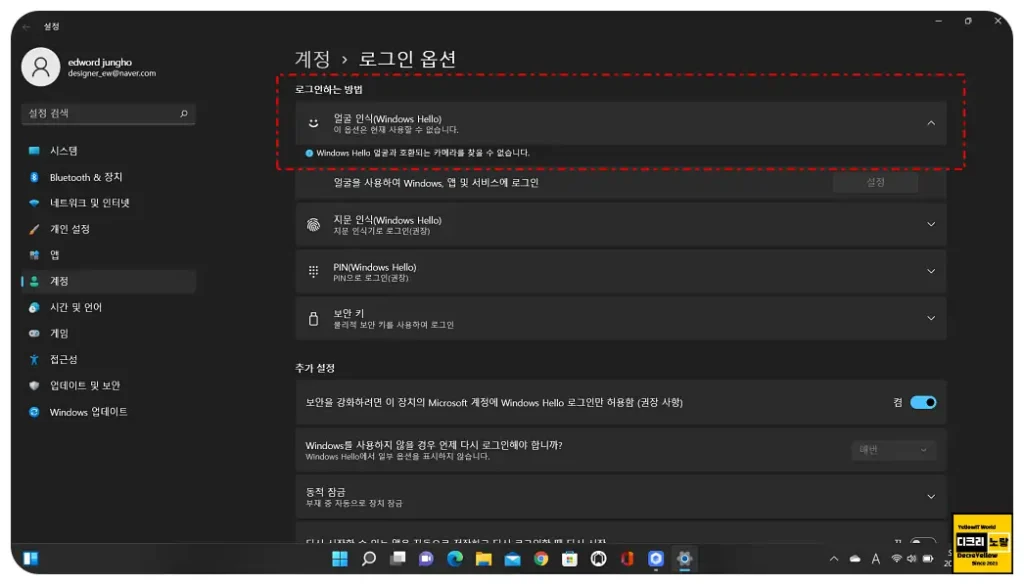The width and height of the screenshot is (1024, 585).
Task: Open 개인 설정 in sidebar
Action: 108,229
